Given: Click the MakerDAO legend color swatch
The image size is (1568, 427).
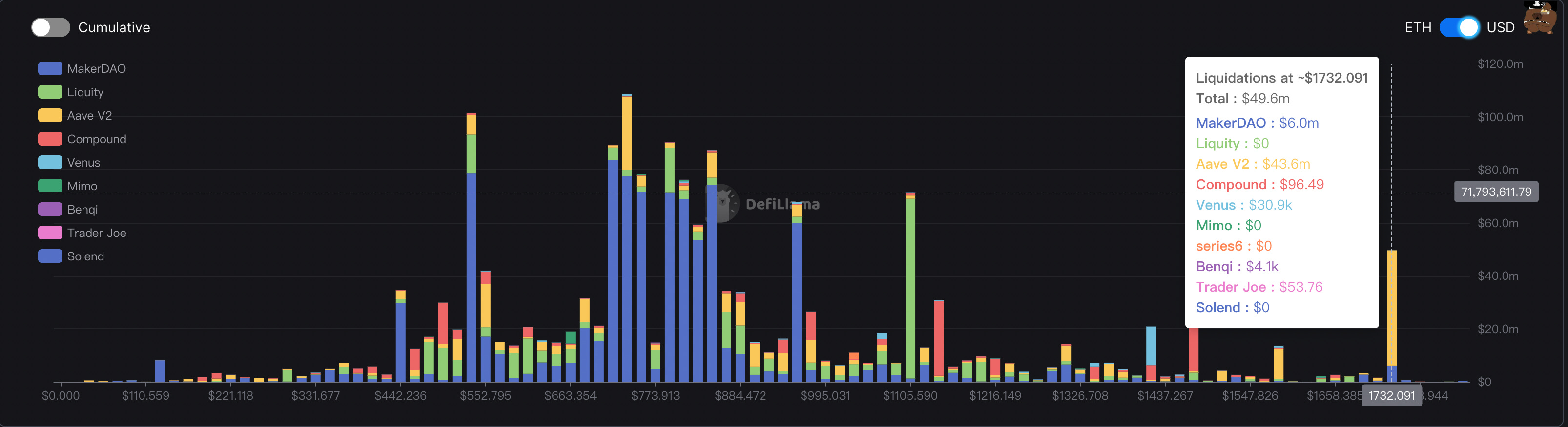Looking at the screenshot, I should pyautogui.click(x=50, y=69).
